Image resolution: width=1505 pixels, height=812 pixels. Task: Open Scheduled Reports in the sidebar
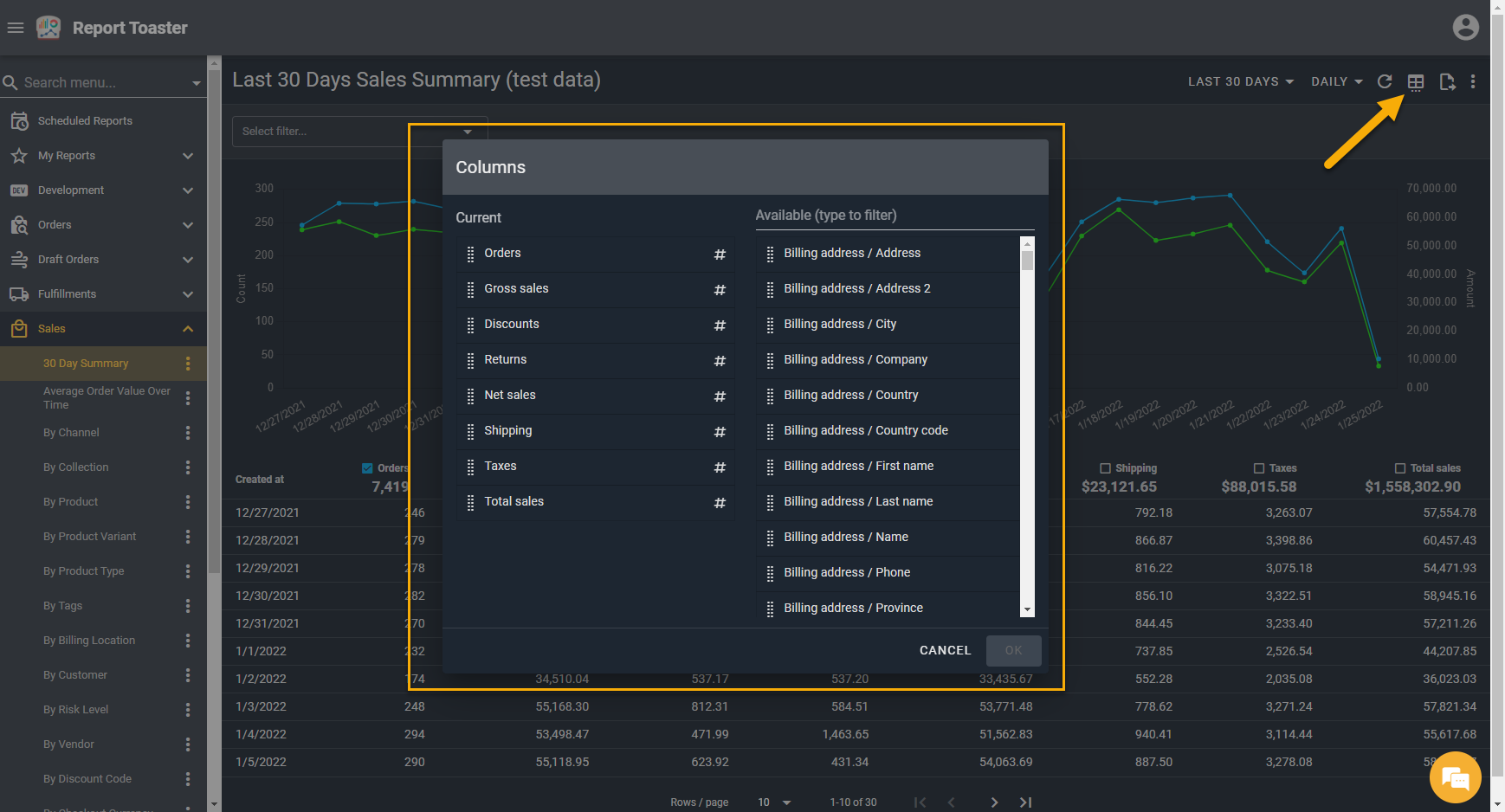(x=85, y=121)
